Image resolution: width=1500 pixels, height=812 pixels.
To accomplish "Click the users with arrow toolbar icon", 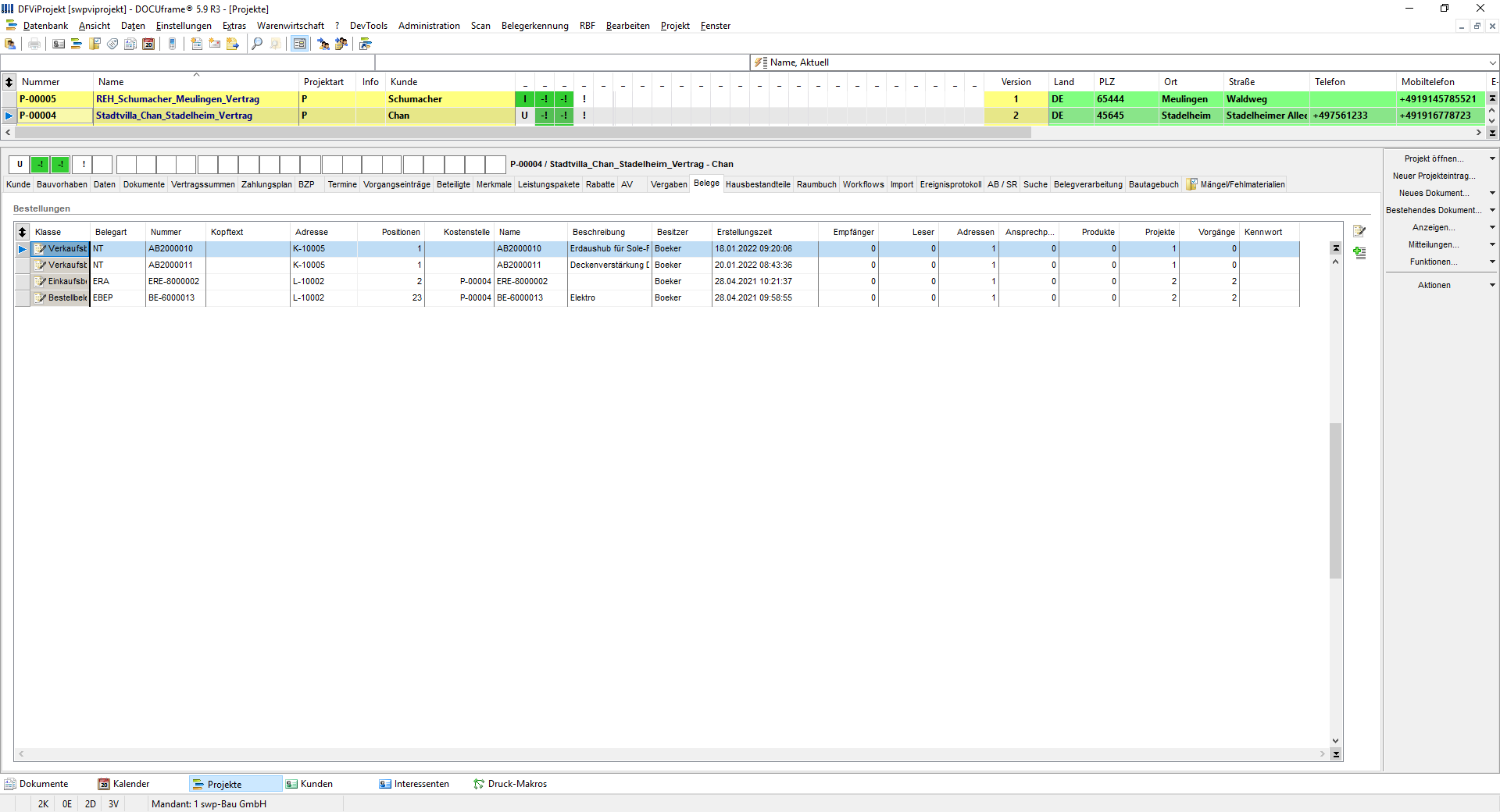I will (323, 44).
